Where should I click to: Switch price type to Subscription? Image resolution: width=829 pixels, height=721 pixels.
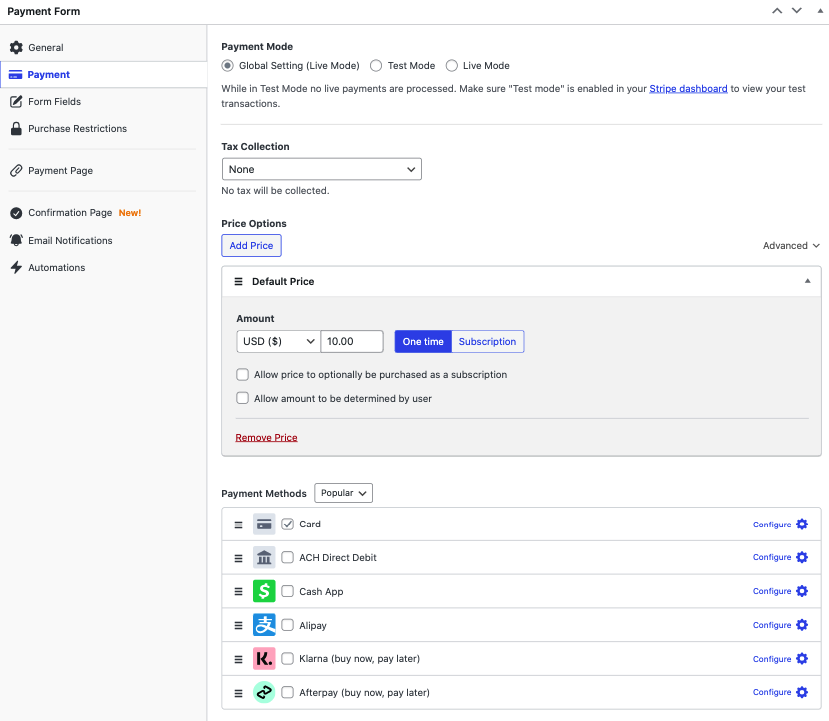pos(487,342)
